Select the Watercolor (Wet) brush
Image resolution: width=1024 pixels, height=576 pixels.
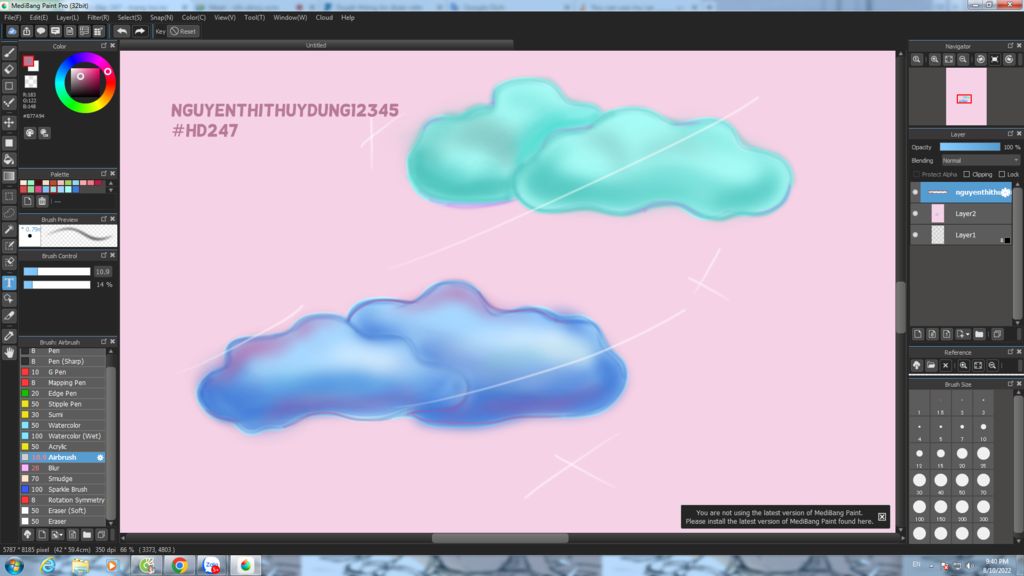pyautogui.click(x=63, y=436)
